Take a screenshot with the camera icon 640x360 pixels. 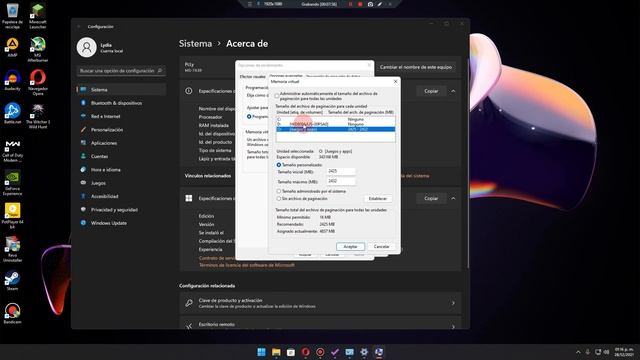point(370,4)
